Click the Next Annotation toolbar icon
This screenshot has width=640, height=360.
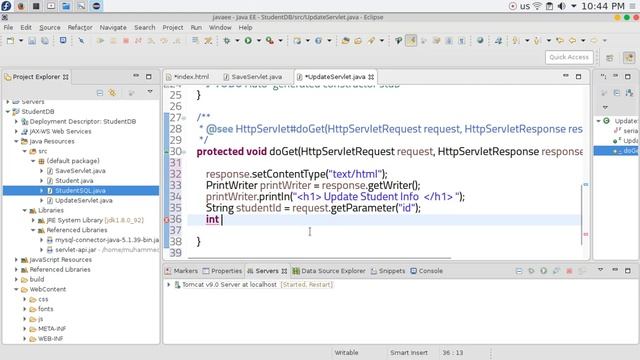tap(516, 41)
